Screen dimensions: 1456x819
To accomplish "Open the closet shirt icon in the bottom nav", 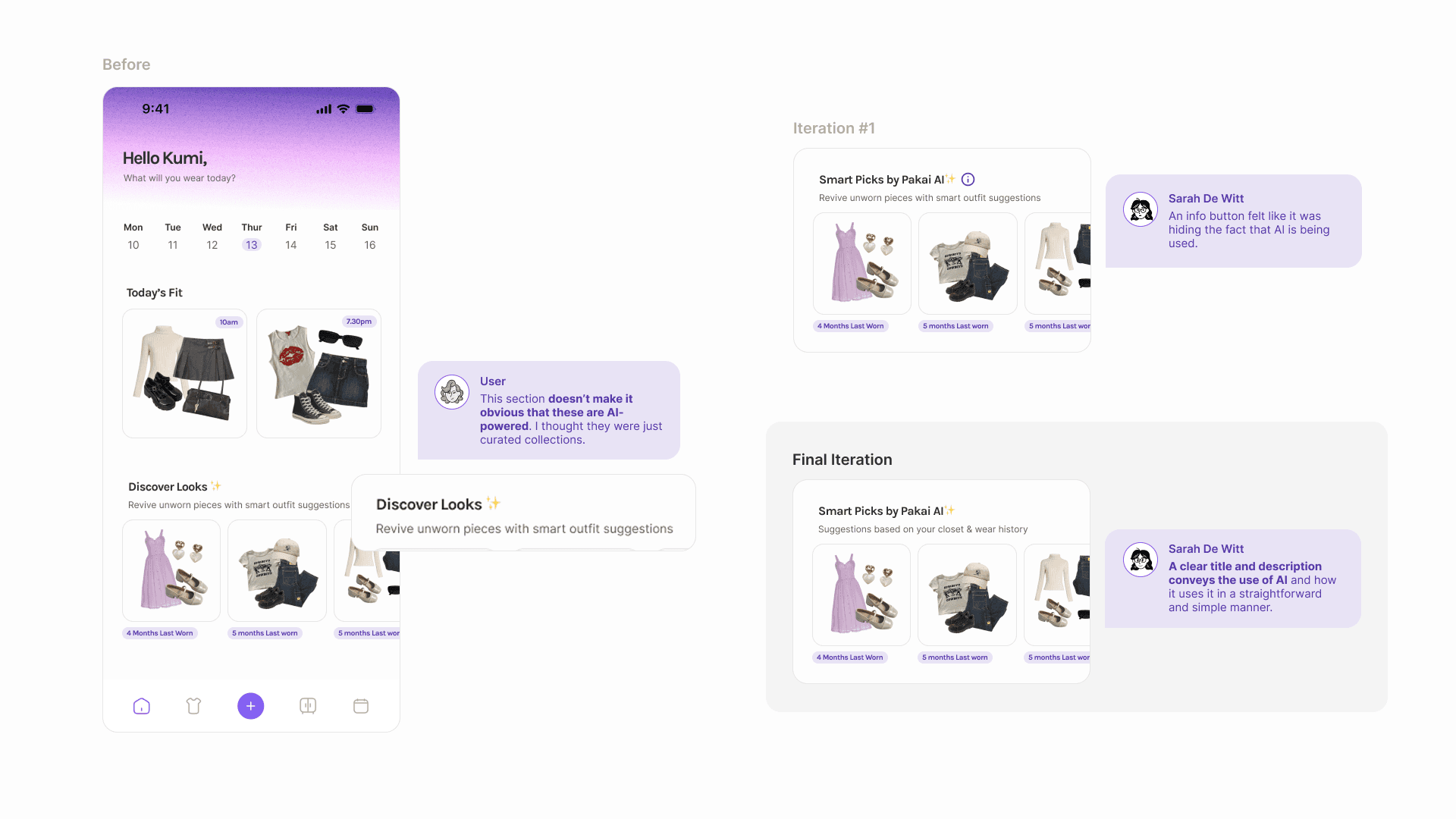I will [193, 706].
